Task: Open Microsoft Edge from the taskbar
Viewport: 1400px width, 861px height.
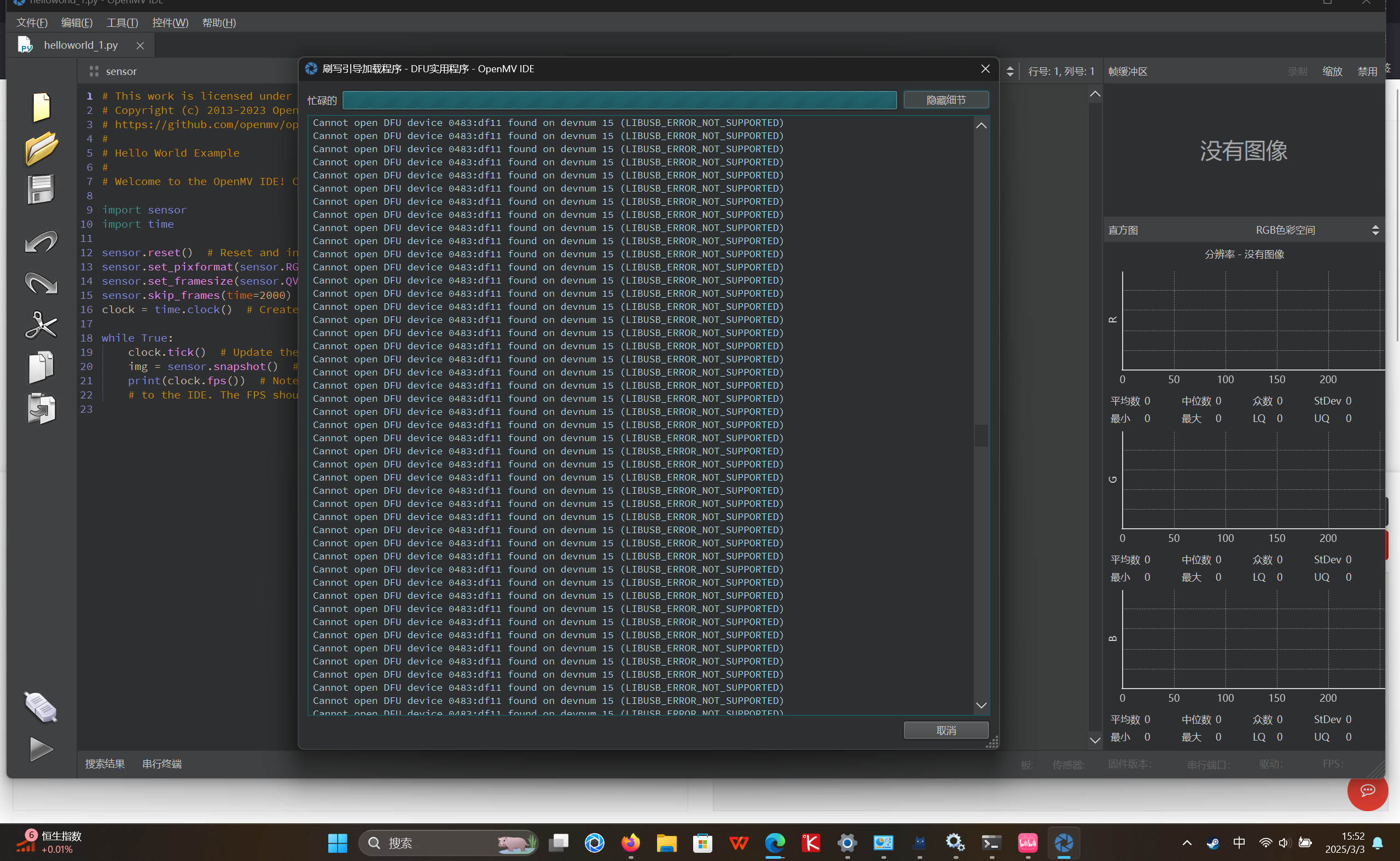Action: click(x=775, y=843)
